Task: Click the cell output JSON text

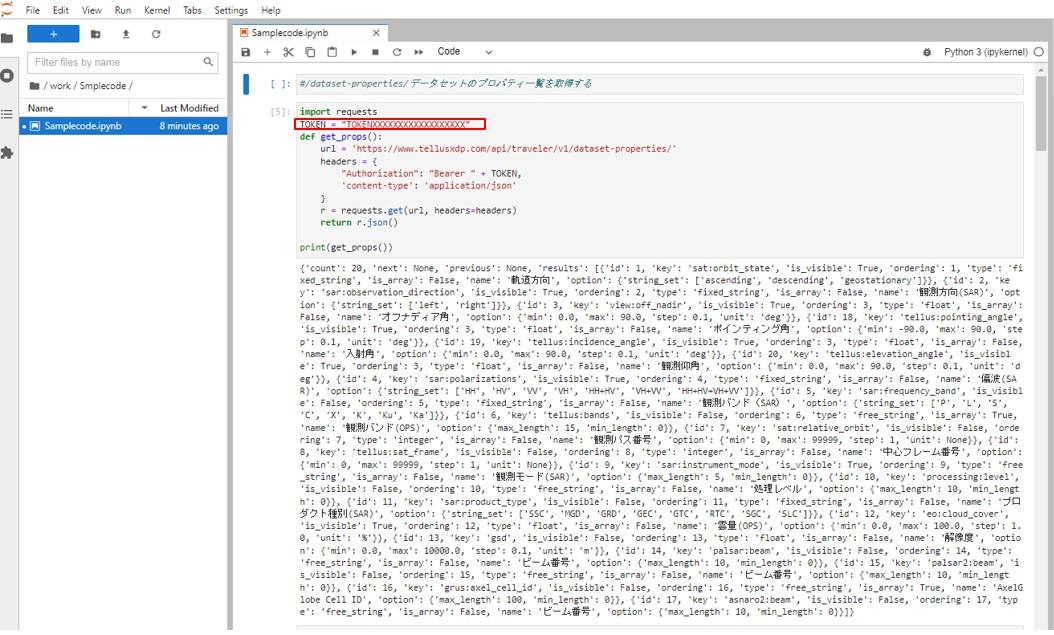Action: tap(660, 439)
